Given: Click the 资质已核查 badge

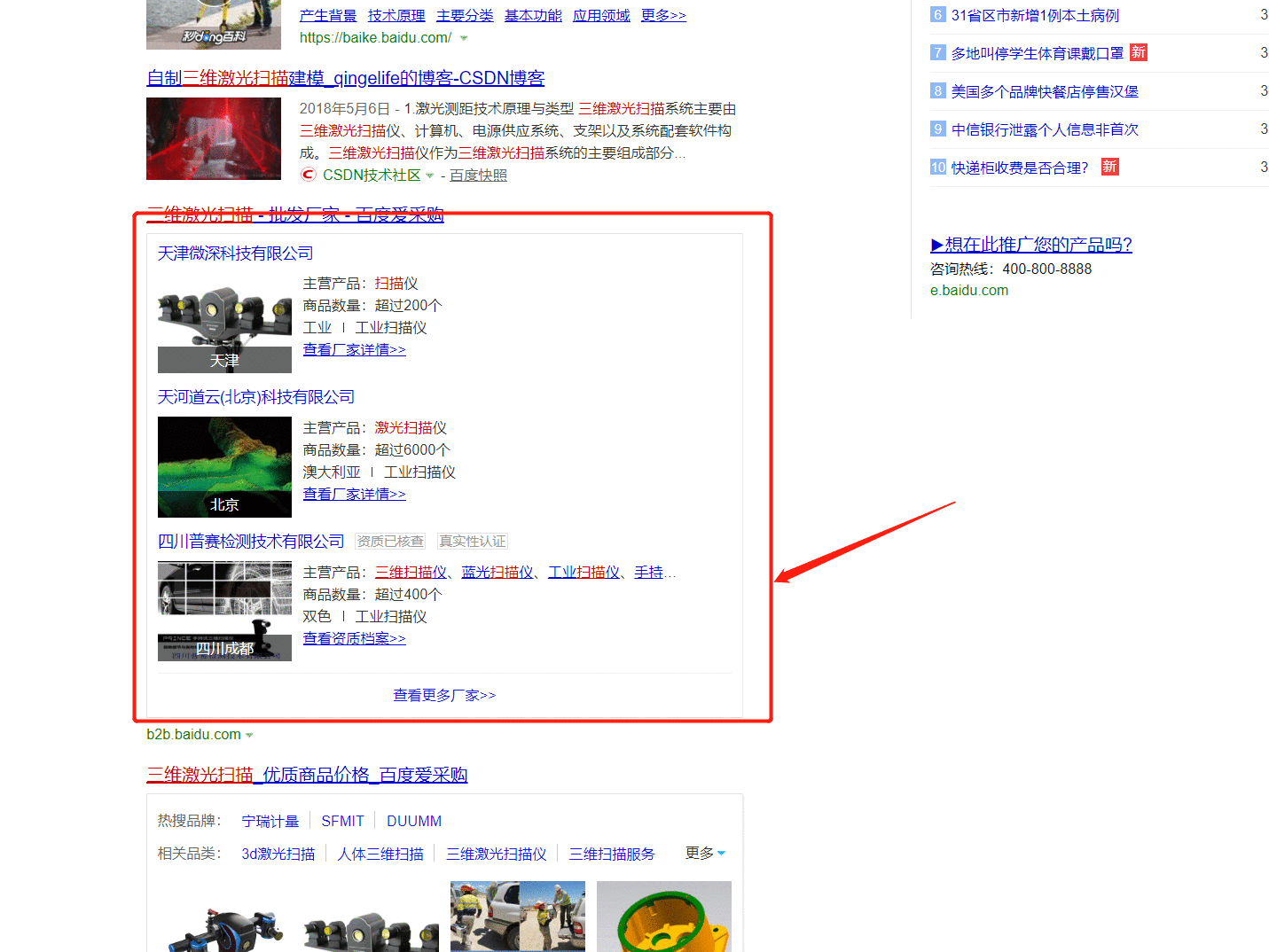Looking at the screenshot, I should (390, 542).
